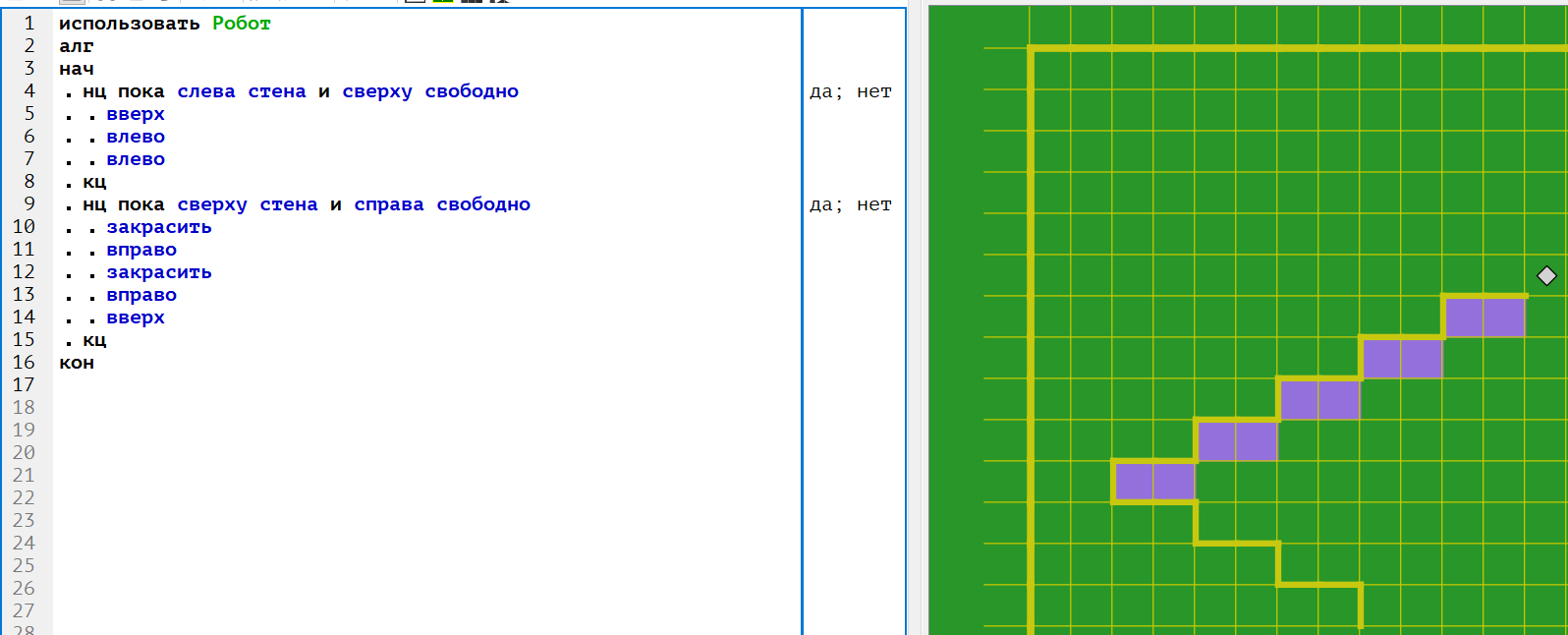Image resolution: width=1568 pixels, height=635 pixels.
Task: Place cursor on кон in line 16
Action: 77,363
